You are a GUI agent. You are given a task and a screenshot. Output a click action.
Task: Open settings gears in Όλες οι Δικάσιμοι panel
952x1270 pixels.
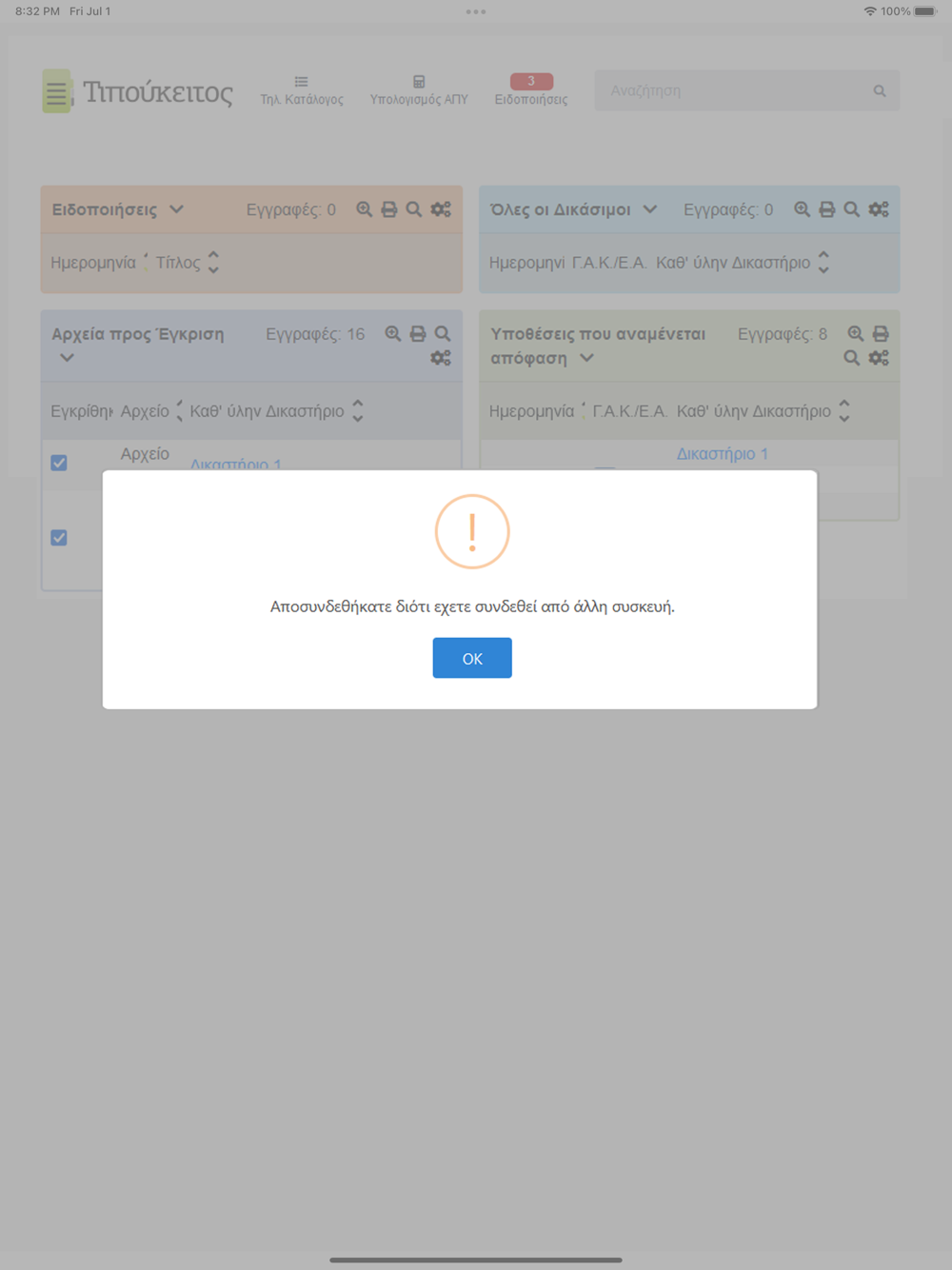click(x=879, y=209)
